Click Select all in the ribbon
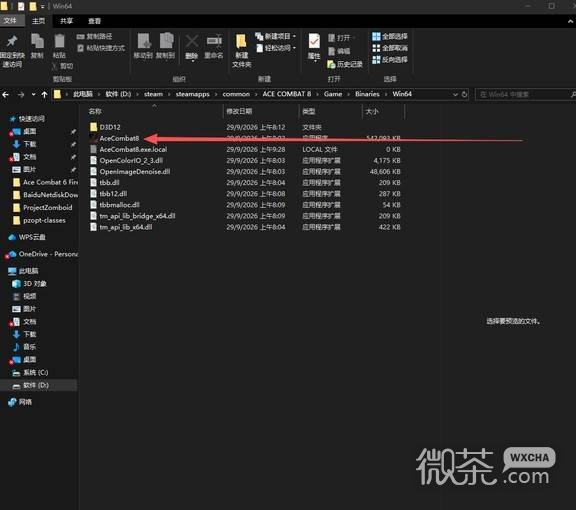This screenshot has width=576, height=510. click(x=390, y=36)
